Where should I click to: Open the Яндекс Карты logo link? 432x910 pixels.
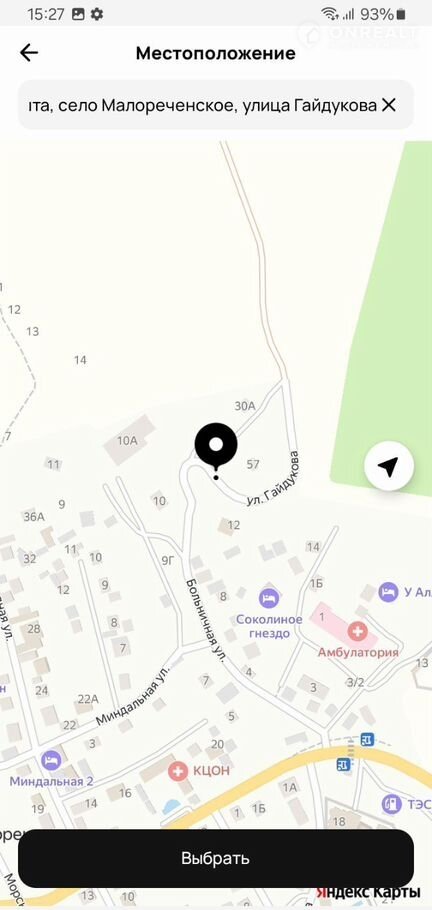click(x=368, y=892)
